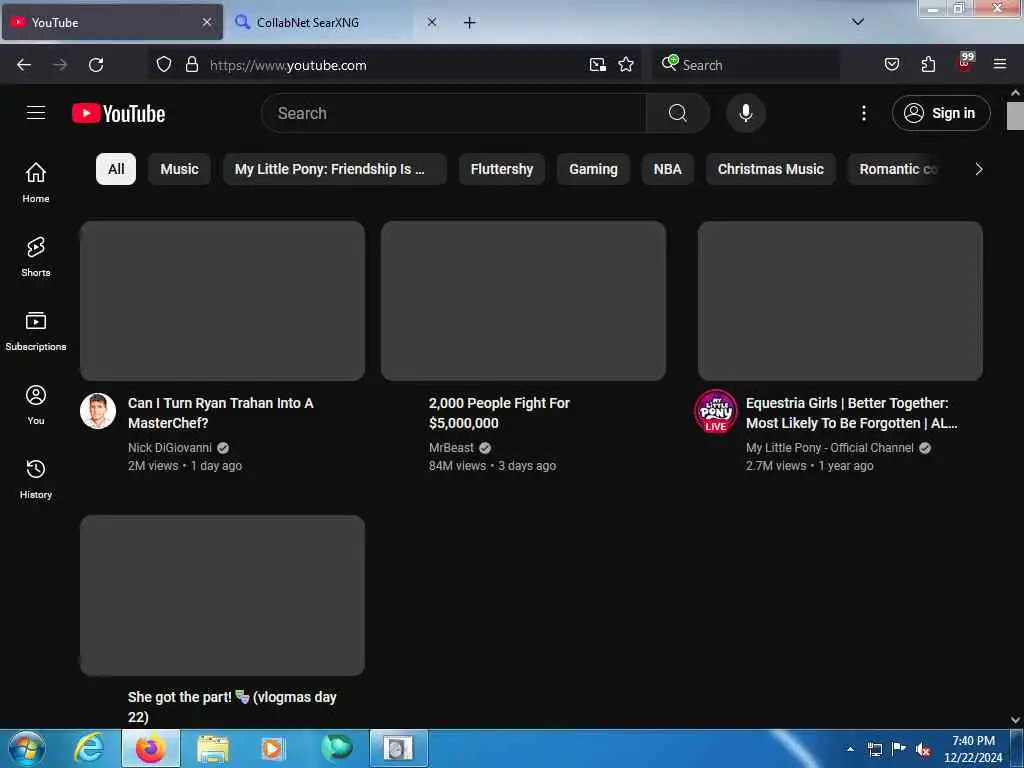1024x768 pixels.
Task: Click the MrBeast video thumbnail
Action: (x=523, y=300)
